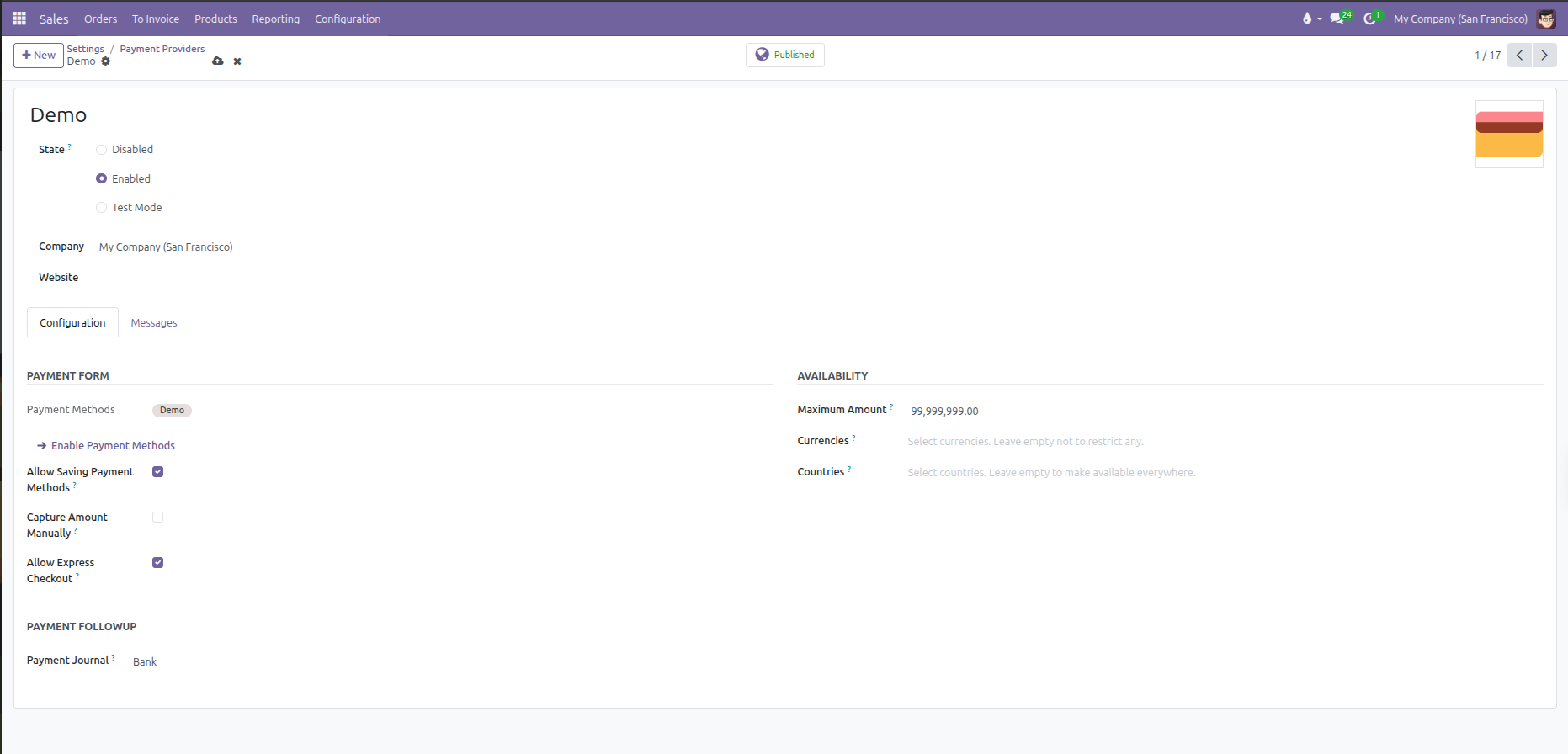Click the Published status button
Viewport: 1568px width, 754px height.
(785, 55)
